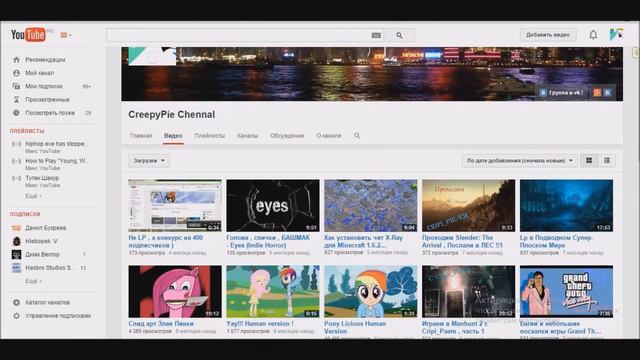Expand subscriptions with Ещё link

pyautogui.click(x=33, y=281)
